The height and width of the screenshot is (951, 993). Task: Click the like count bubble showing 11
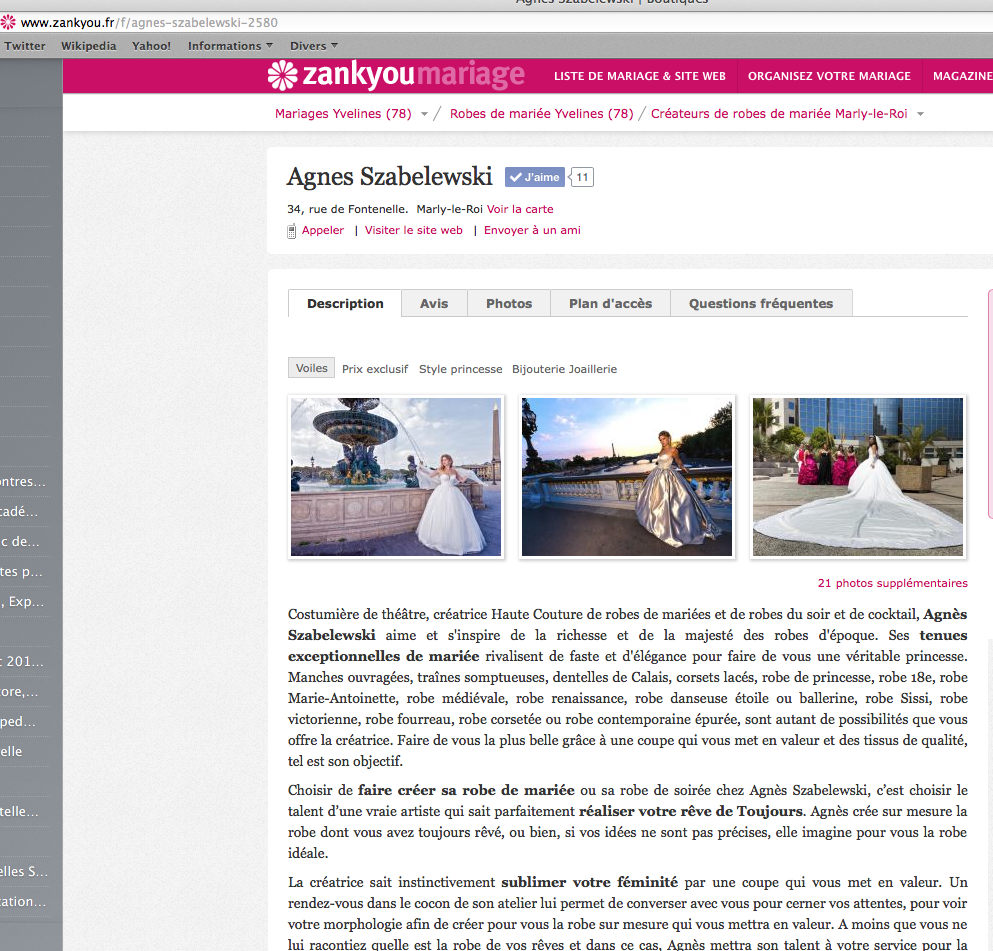[x=581, y=177]
